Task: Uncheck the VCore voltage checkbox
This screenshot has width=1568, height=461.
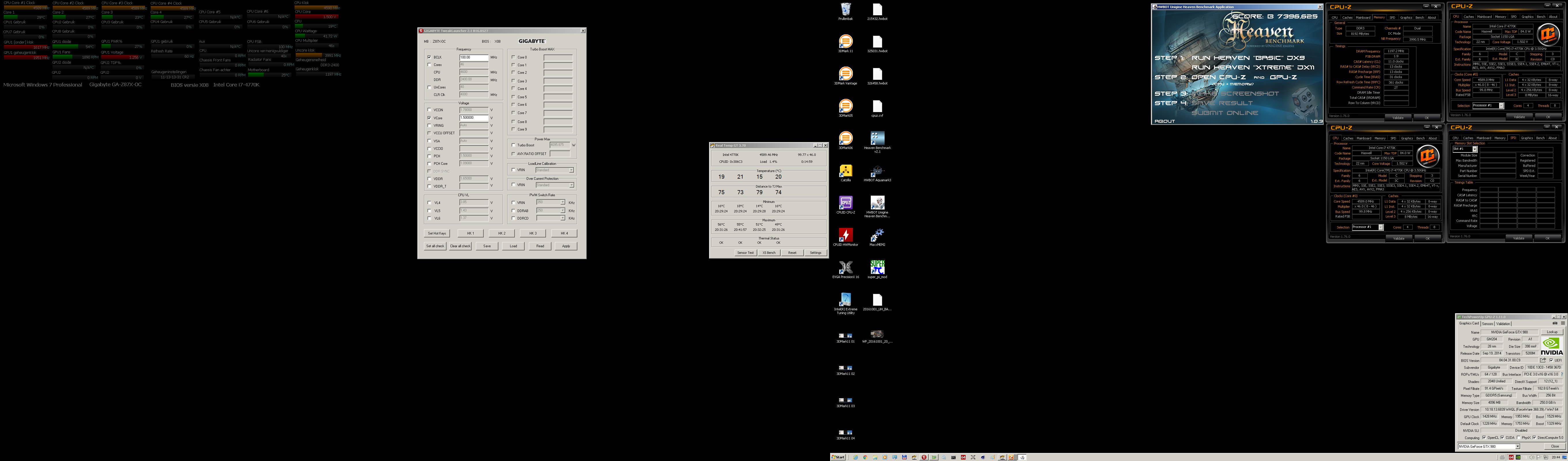Action: point(429,118)
